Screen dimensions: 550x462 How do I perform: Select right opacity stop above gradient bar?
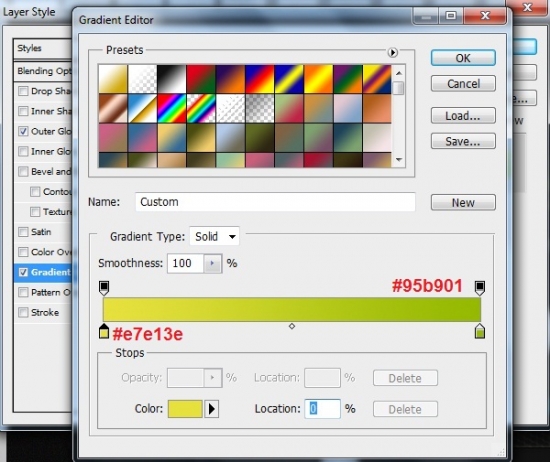(x=480, y=288)
